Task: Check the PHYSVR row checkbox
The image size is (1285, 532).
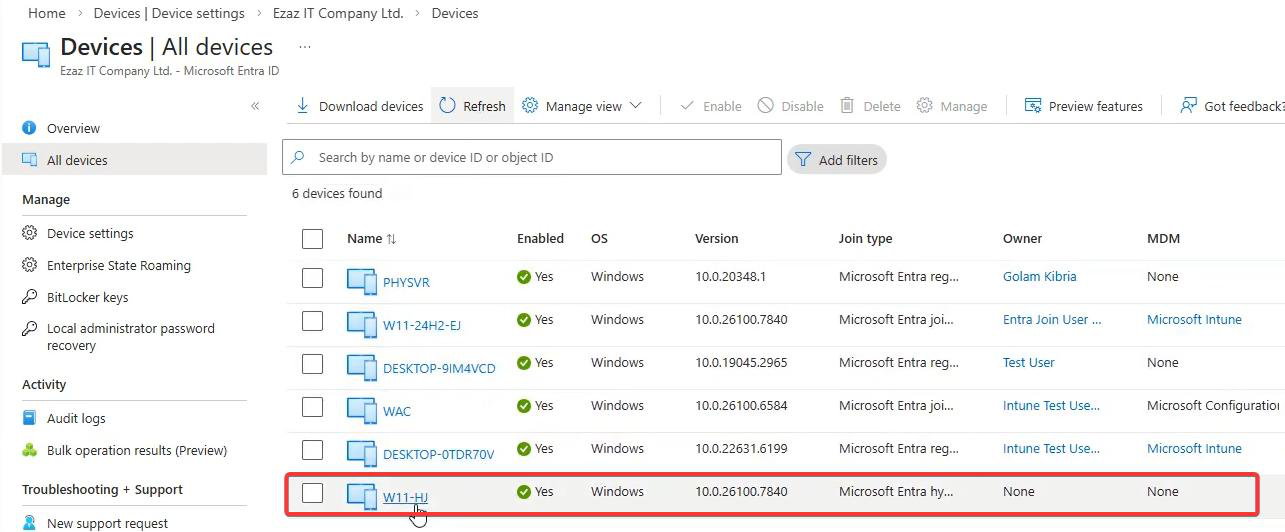Action: (312, 277)
